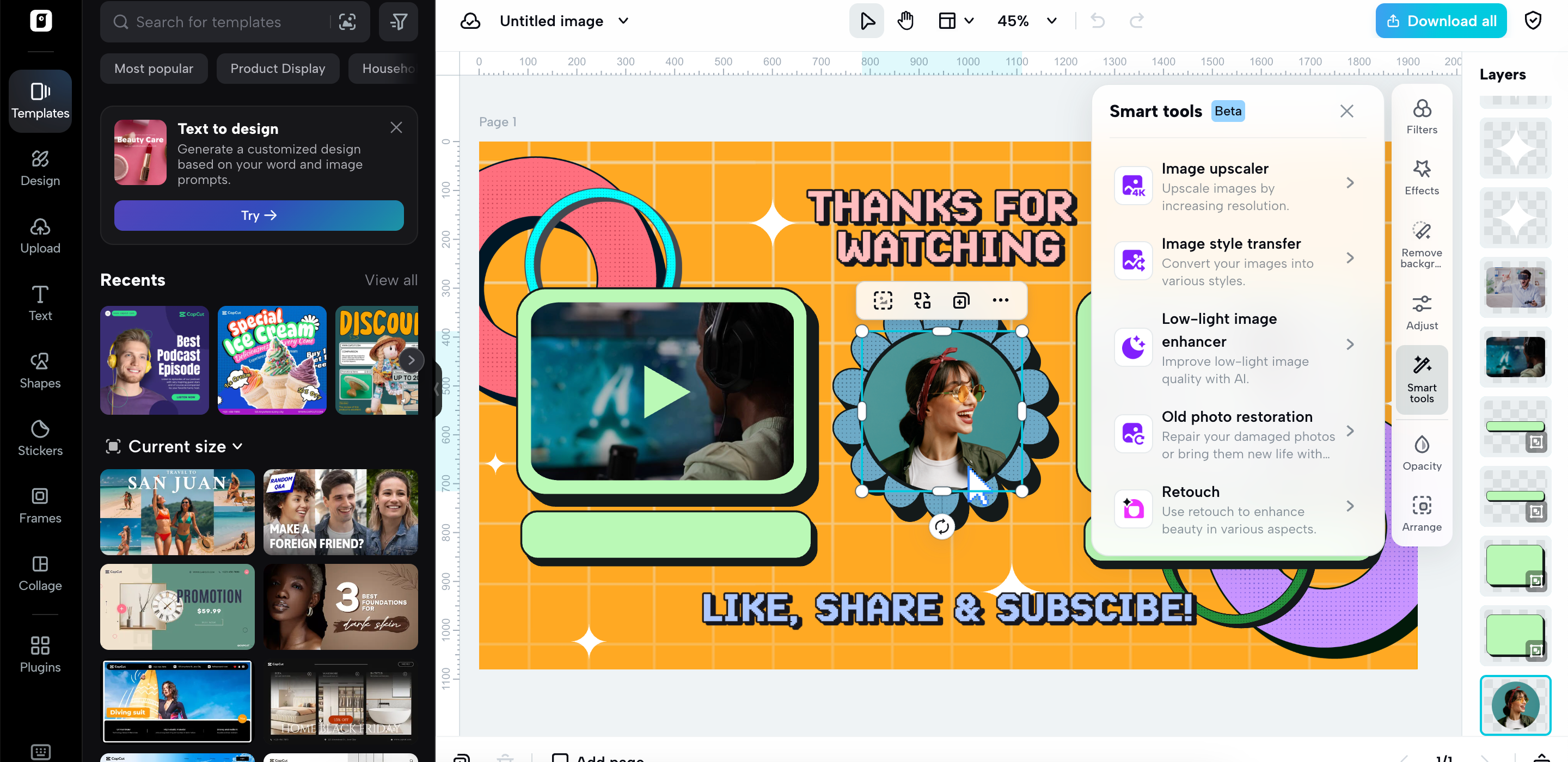Open the Upload panel
Viewport: 1568px width, 762px height.
[x=40, y=235]
